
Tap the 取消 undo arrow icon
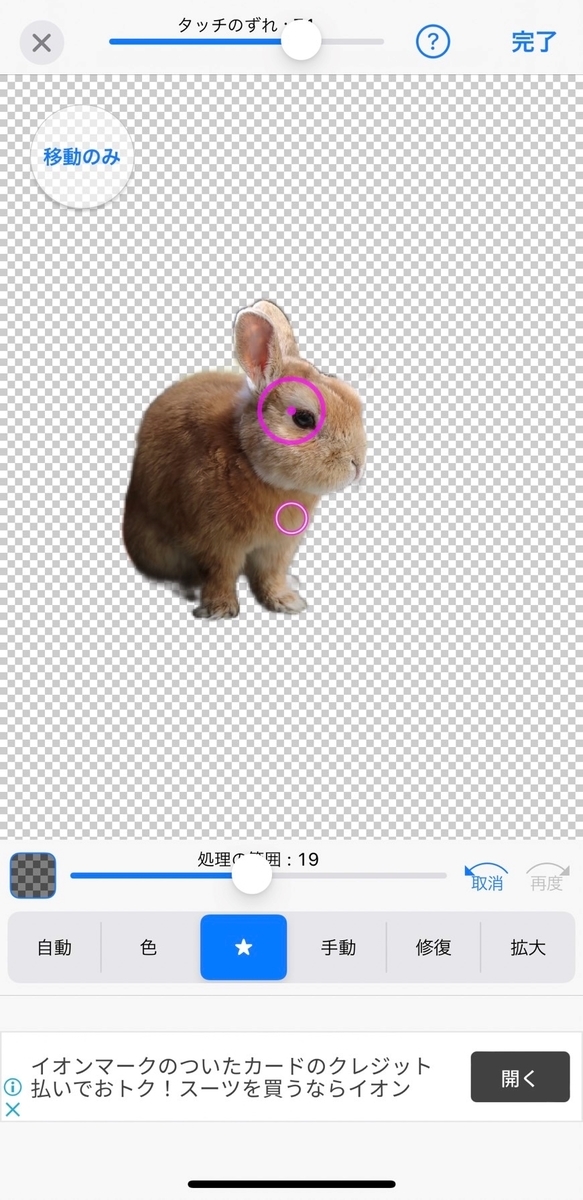coord(486,875)
